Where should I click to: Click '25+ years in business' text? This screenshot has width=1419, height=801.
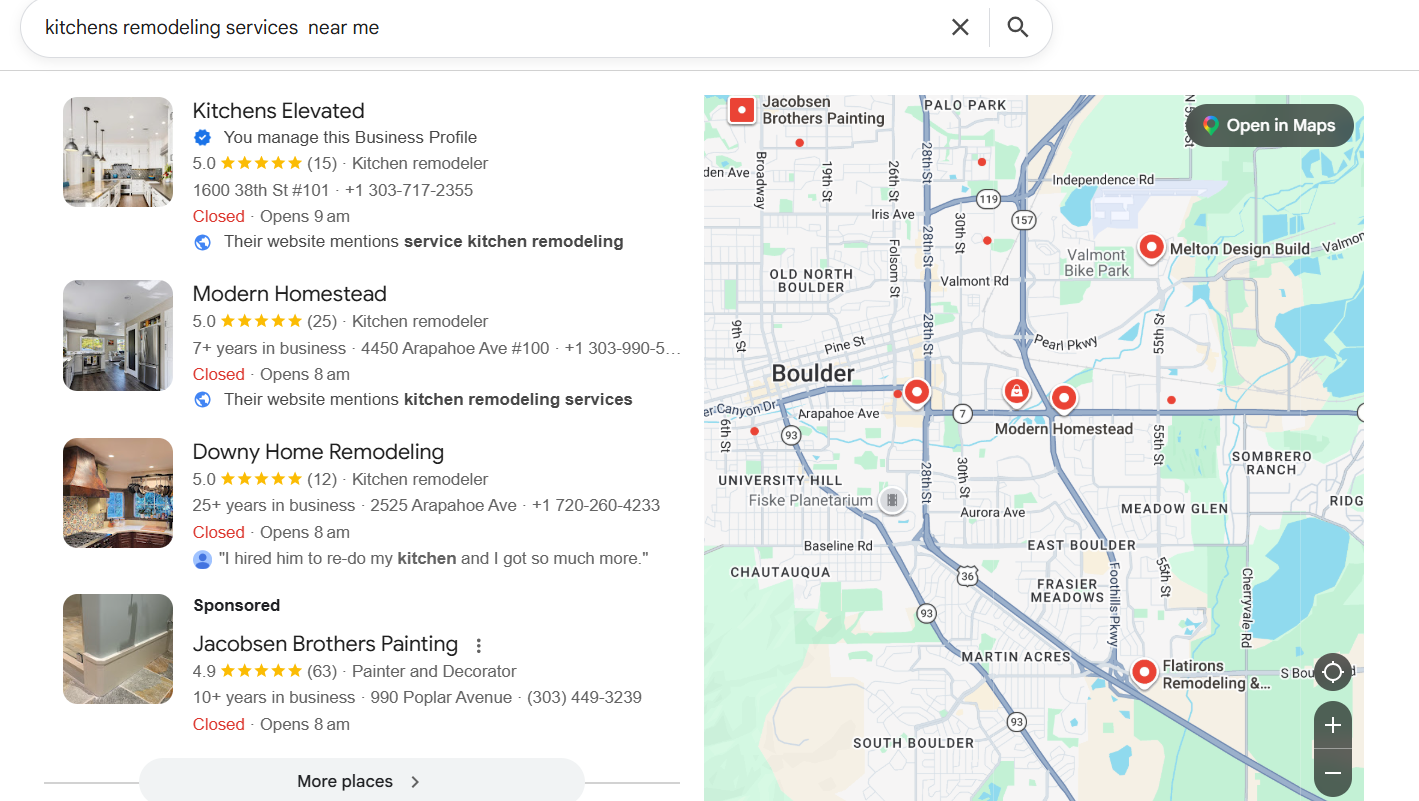[x=274, y=506]
